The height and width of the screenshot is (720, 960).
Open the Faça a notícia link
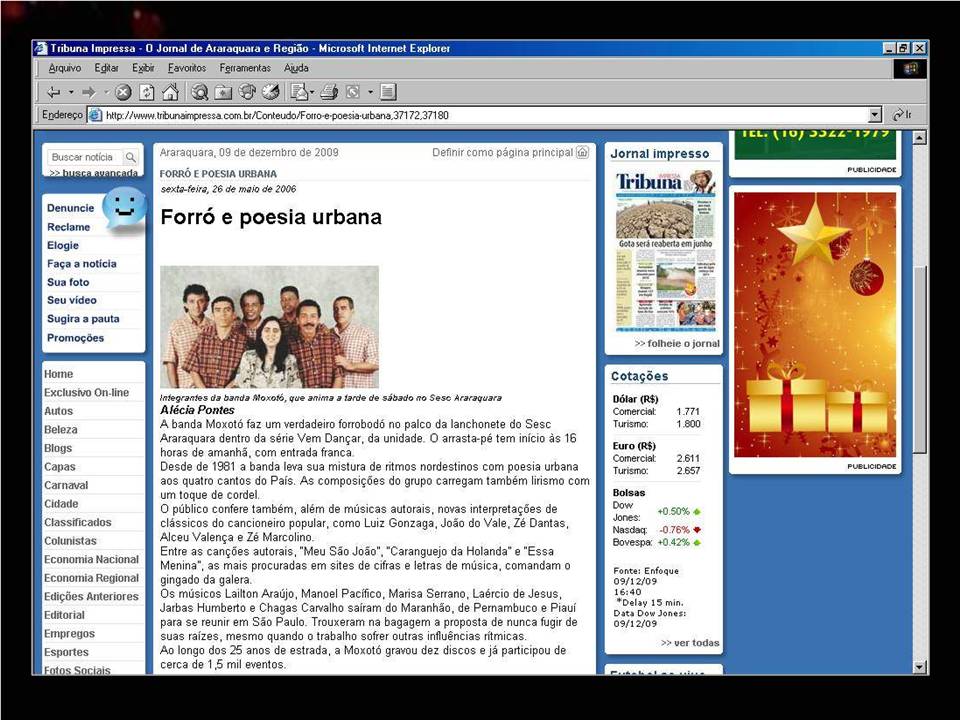81,264
